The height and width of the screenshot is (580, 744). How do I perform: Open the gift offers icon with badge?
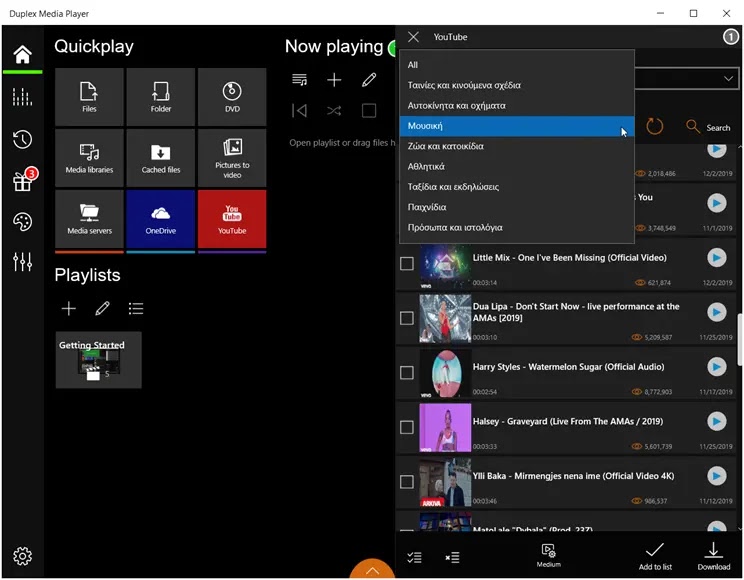click(x=24, y=180)
